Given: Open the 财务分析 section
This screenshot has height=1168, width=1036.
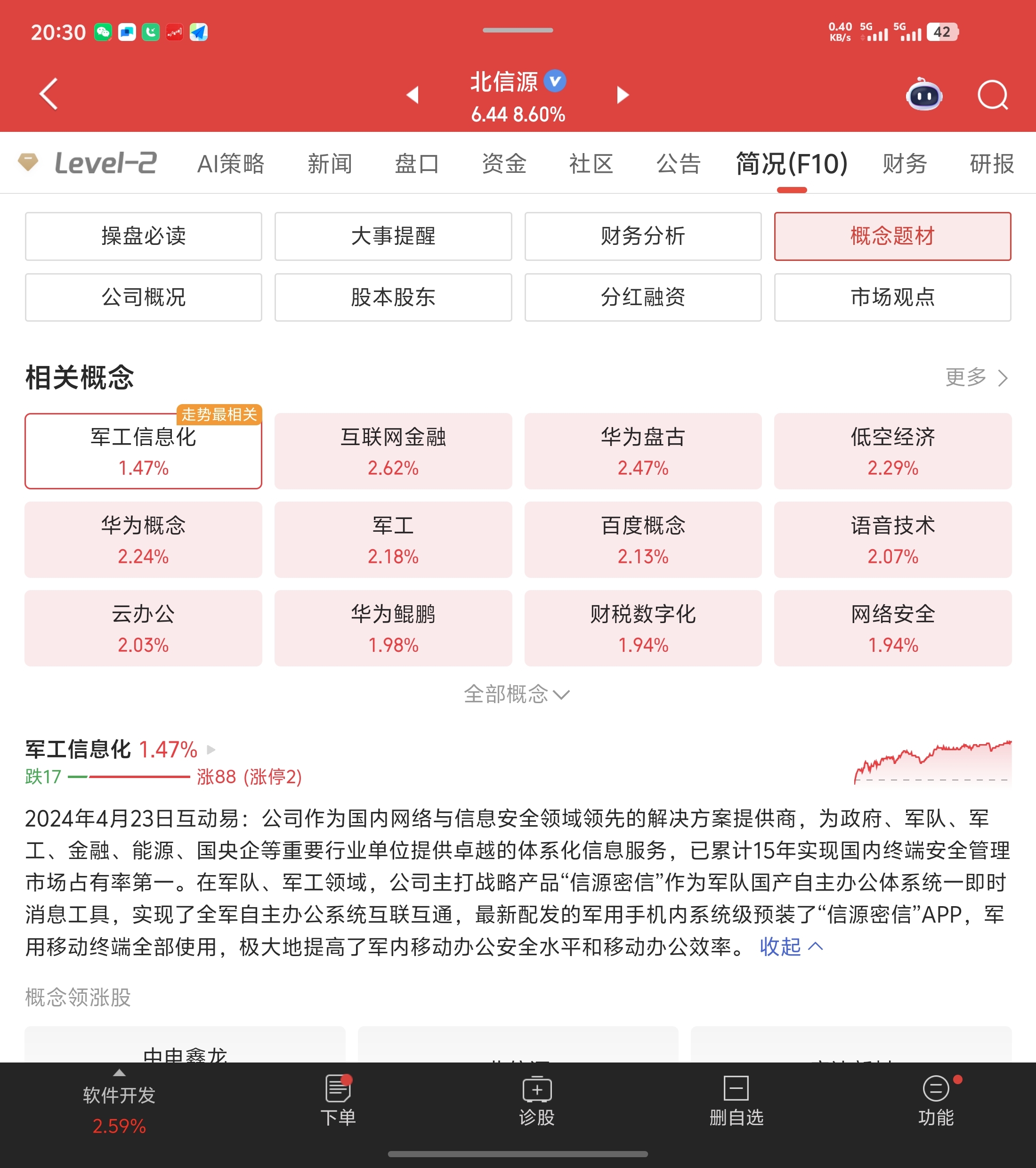Looking at the screenshot, I should [x=643, y=236].
